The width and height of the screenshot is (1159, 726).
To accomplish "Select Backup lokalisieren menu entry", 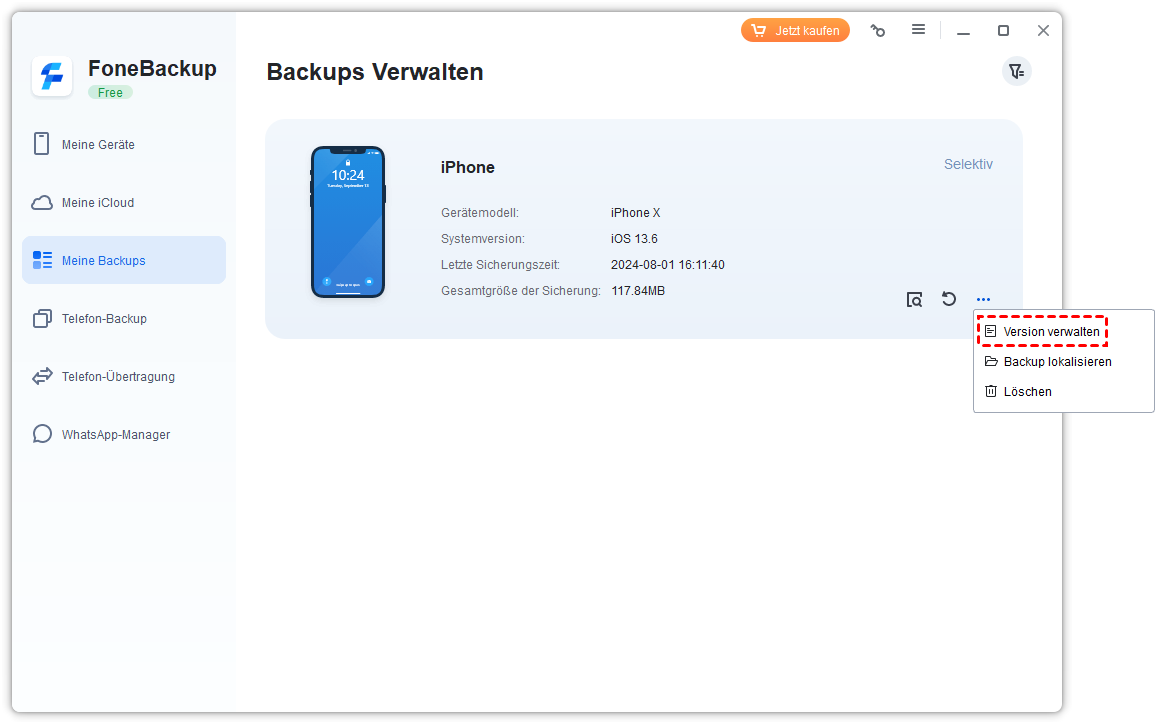I will (x=1056, y=362).
